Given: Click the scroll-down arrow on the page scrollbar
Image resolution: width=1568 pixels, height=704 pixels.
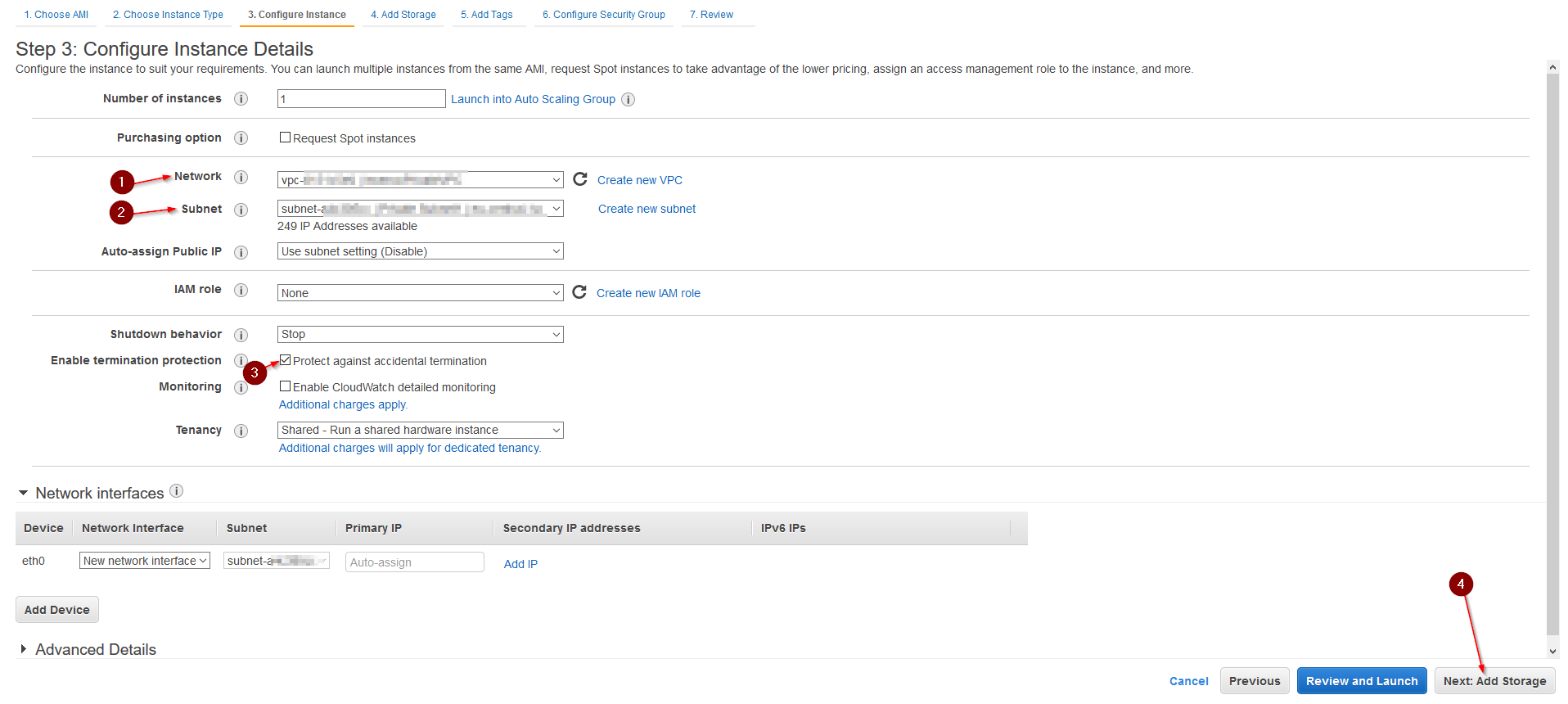Looking at the screenshot, I should tap(1552, 652).
